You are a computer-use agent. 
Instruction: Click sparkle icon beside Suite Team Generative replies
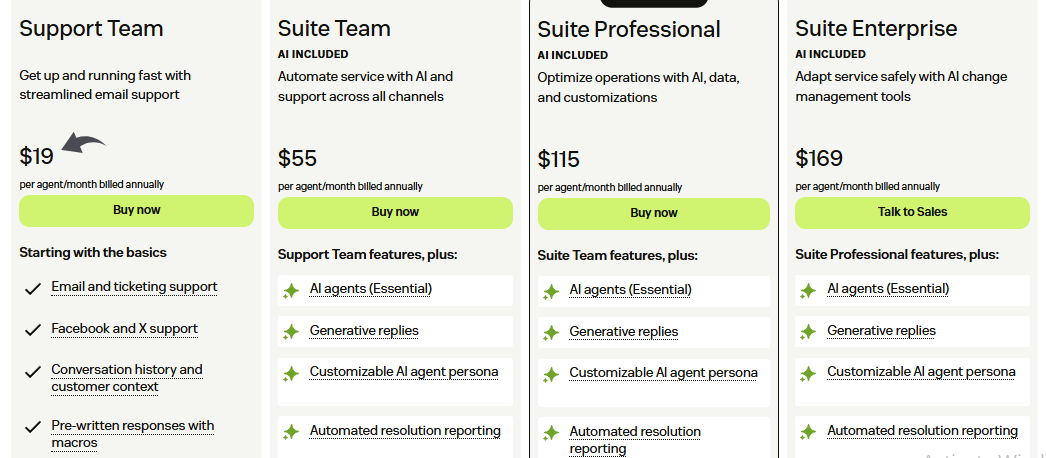pyautogui.click(x=291, y=332)
